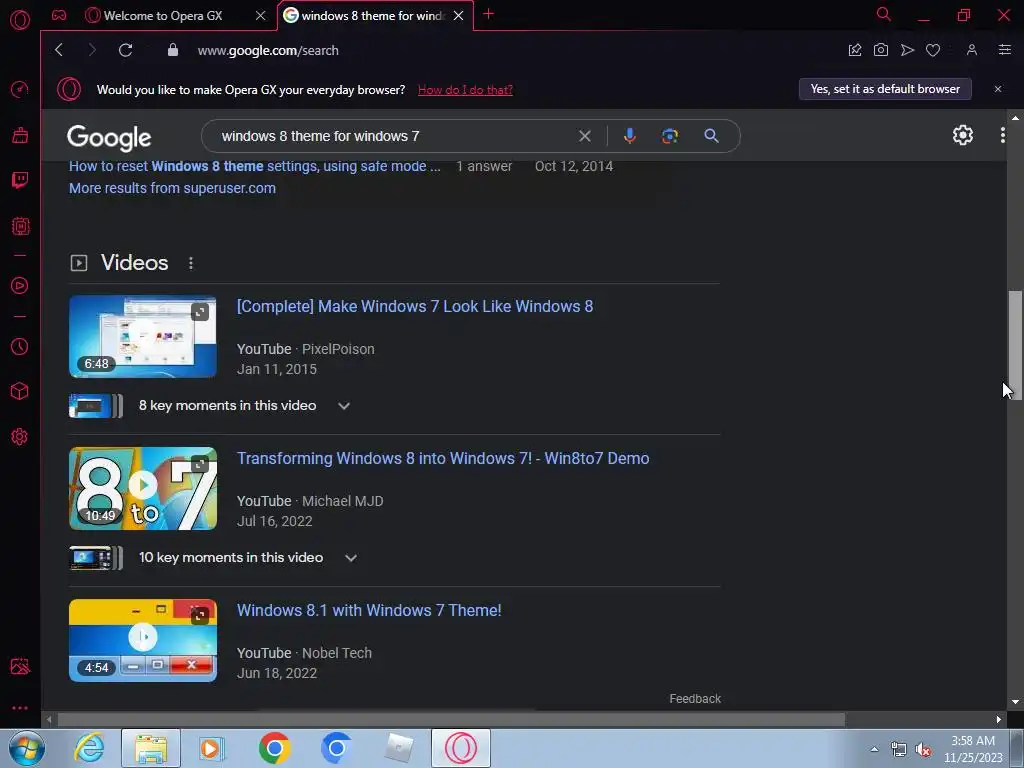Play the 10:49 Win8to7 video thumbnail

click(142, 488)
